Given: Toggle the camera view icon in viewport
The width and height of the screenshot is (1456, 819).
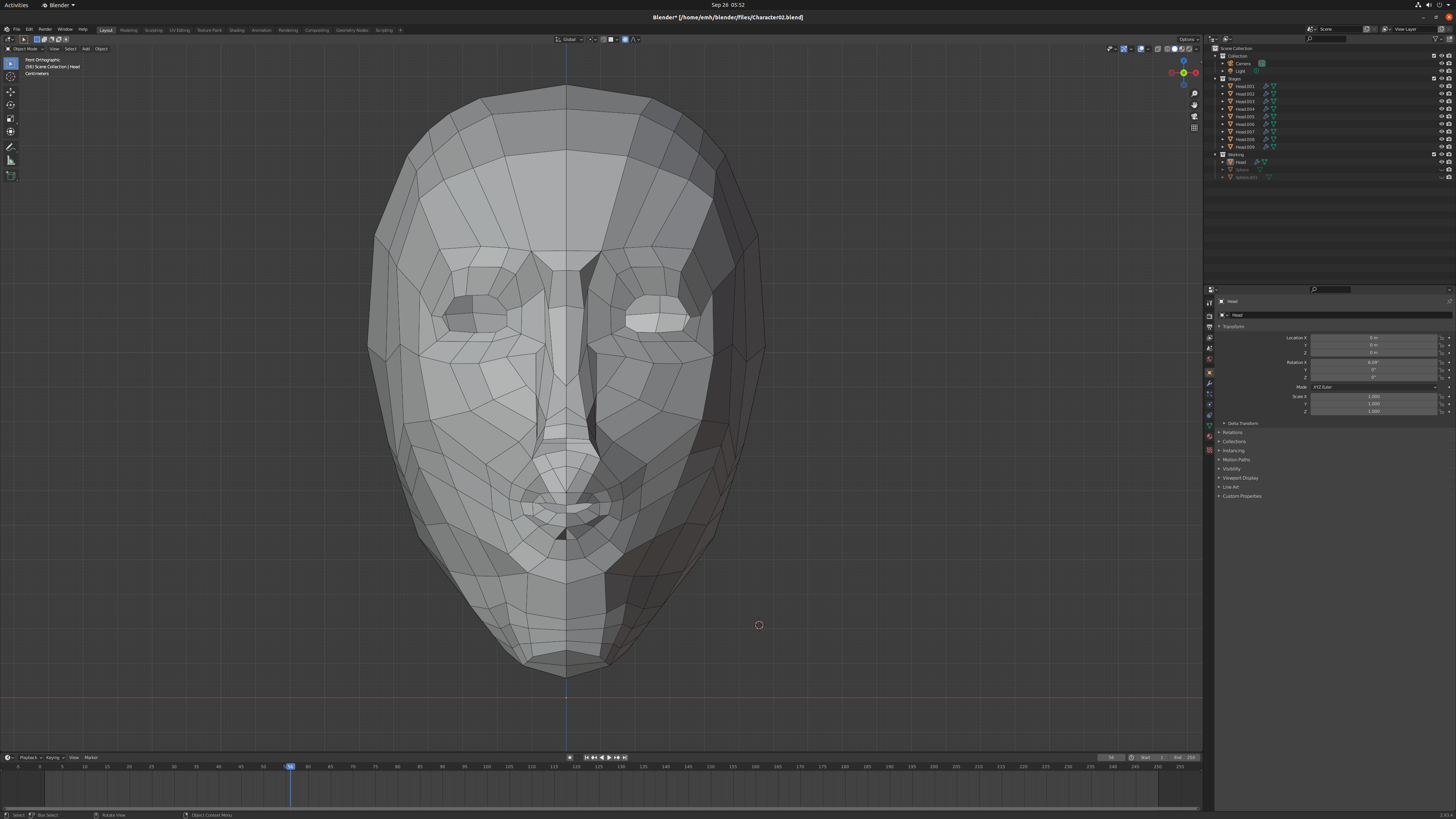Looking at the screenshot, I should (1194, 116).
